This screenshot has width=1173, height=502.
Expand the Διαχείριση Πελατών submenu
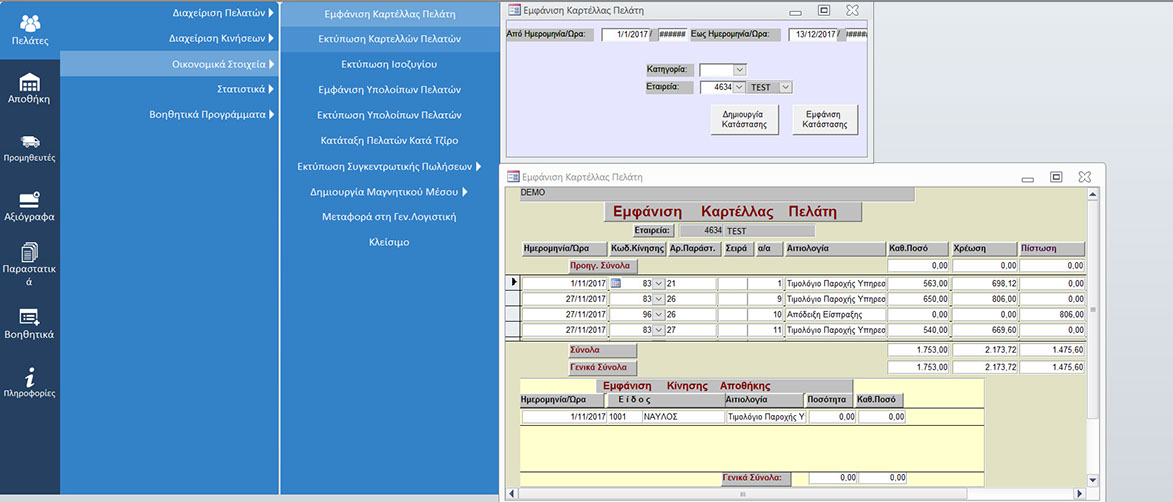(x=219, y=13)
